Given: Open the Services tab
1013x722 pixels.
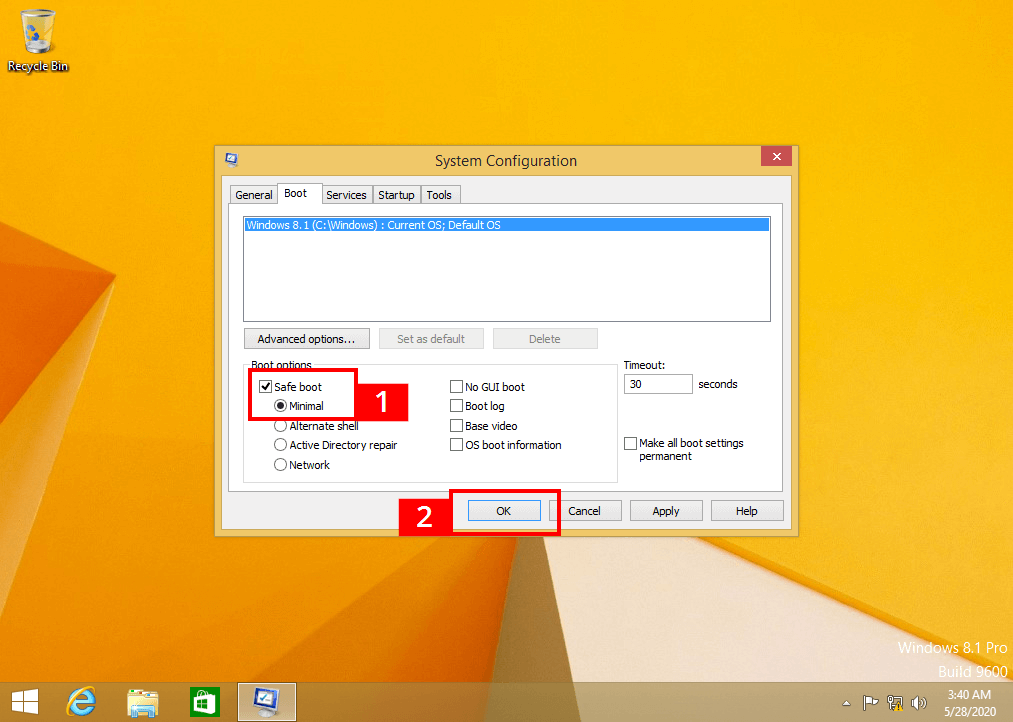Looking at the screenshot, I should click(346, 195).
